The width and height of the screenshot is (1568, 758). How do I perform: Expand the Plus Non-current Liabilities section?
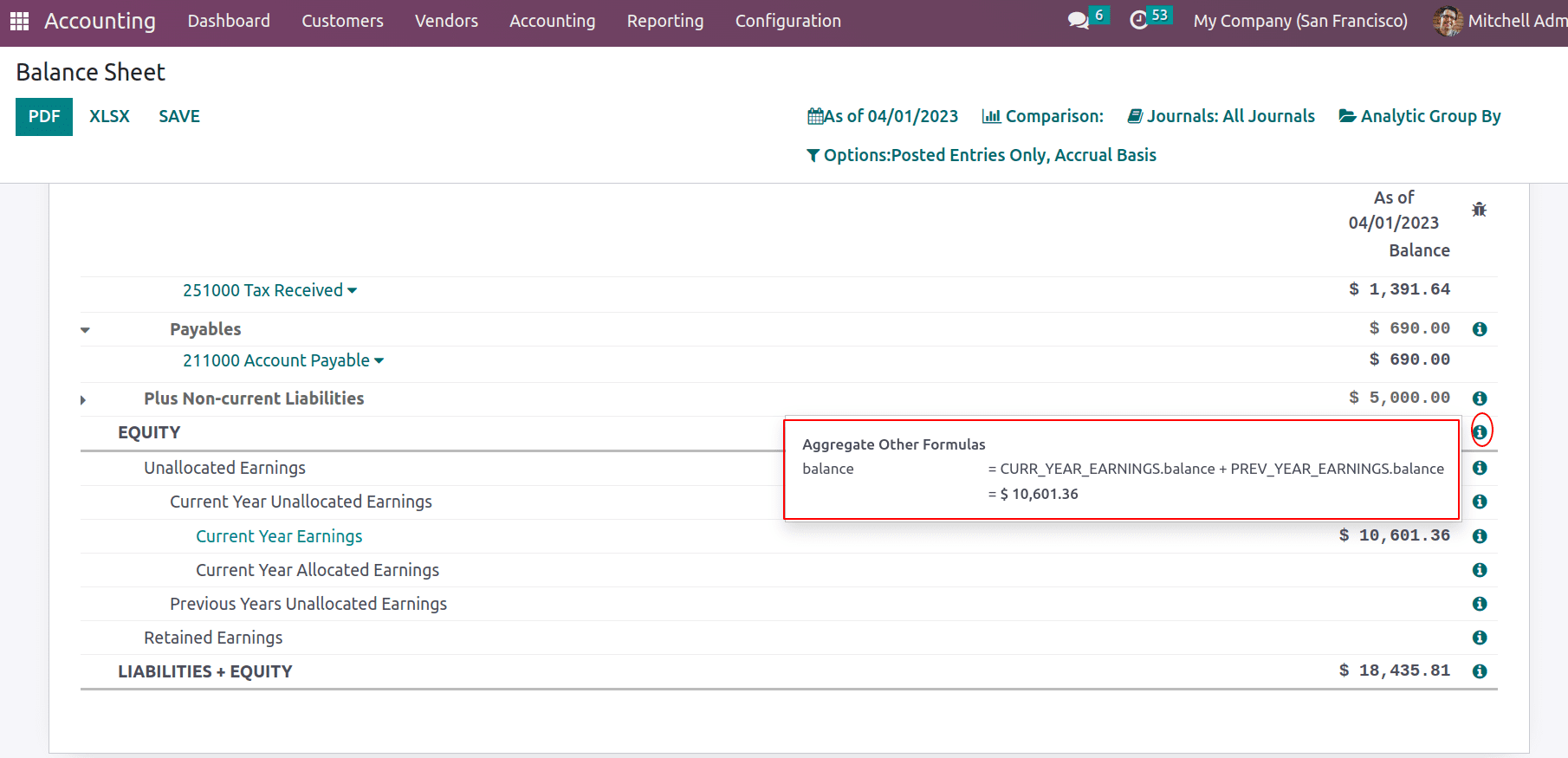pyautogui.click(x=84, y=399)
